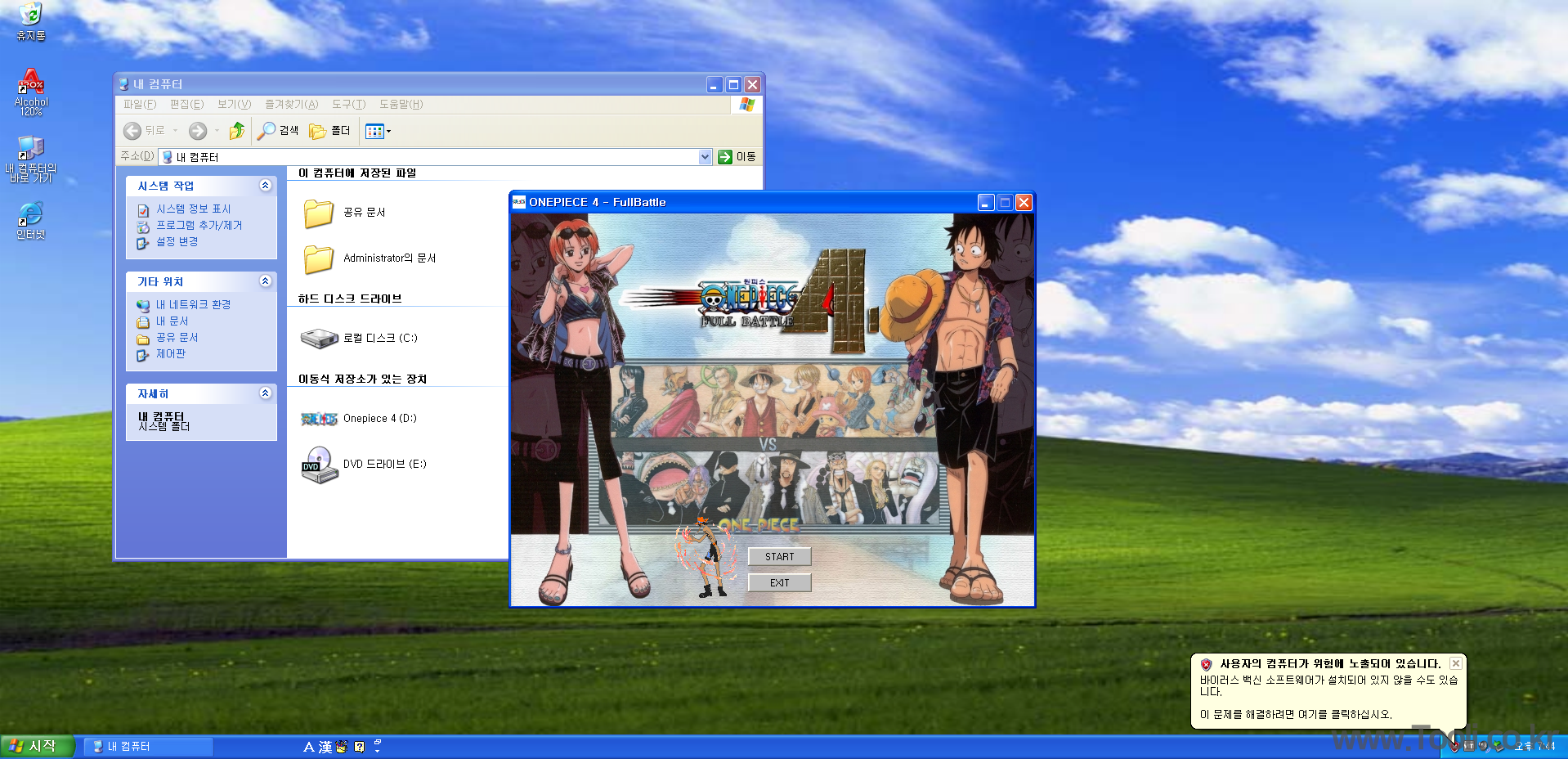Screen dimensions: 1568x759
Task: Click the Back arrow in Explorer toolbar
Action: pyautogui.click(x=132, y=131)
